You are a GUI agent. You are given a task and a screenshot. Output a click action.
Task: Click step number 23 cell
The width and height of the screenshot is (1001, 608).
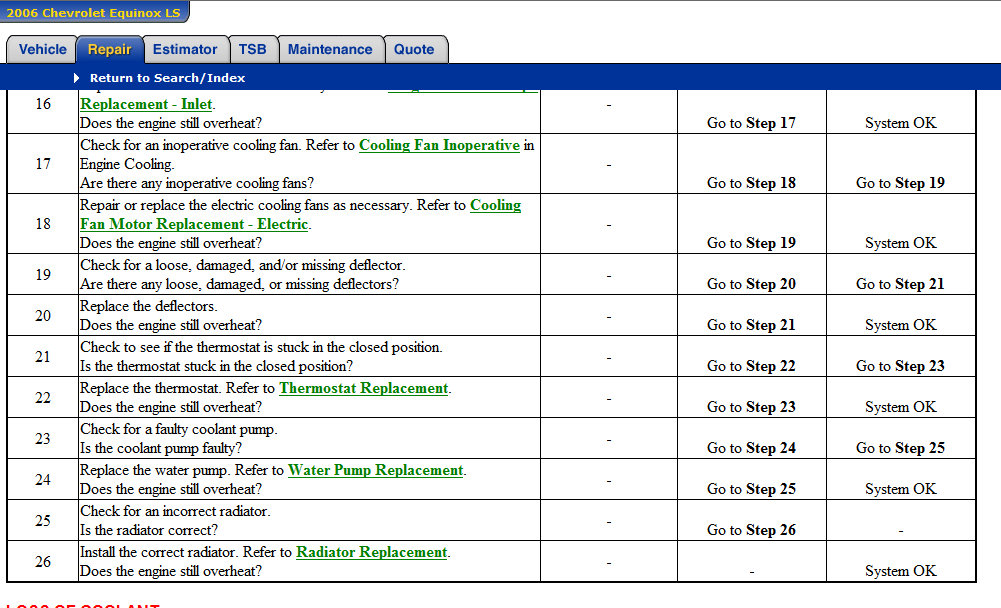[43, 438]
